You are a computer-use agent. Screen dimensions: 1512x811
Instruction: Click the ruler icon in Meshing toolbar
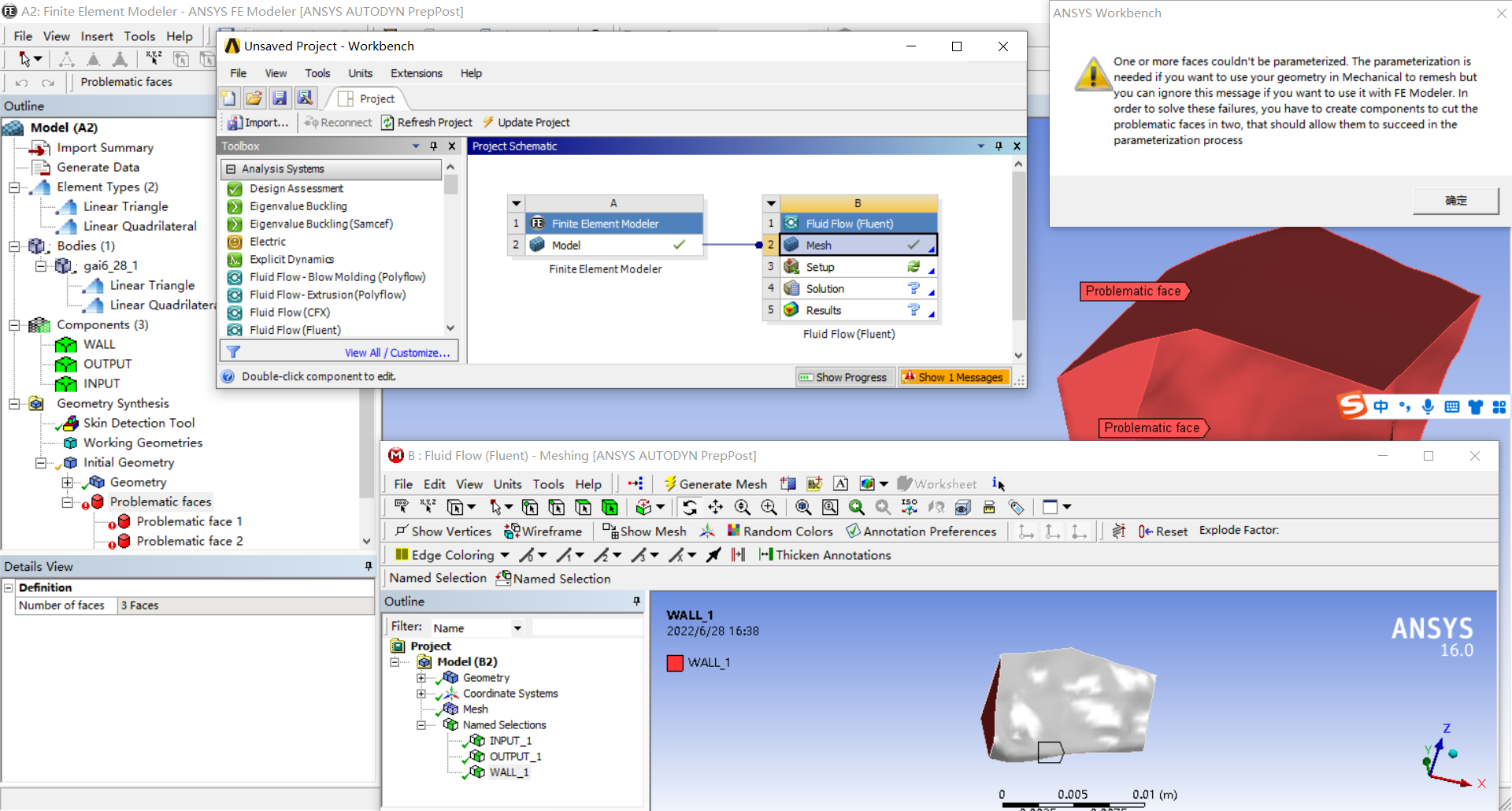point(990,507)
